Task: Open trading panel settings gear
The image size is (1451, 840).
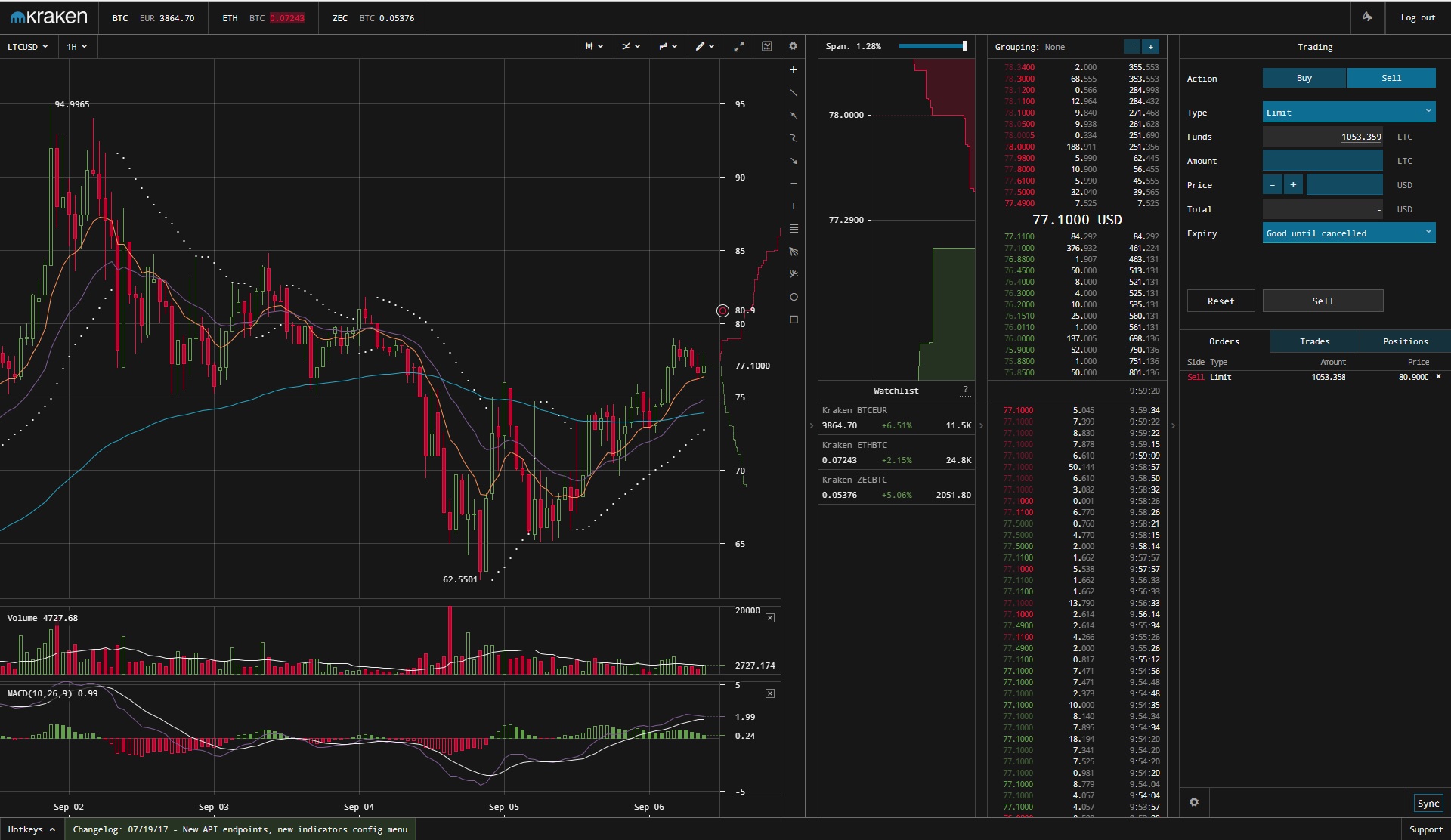Action: click(x=1194, y=802)
